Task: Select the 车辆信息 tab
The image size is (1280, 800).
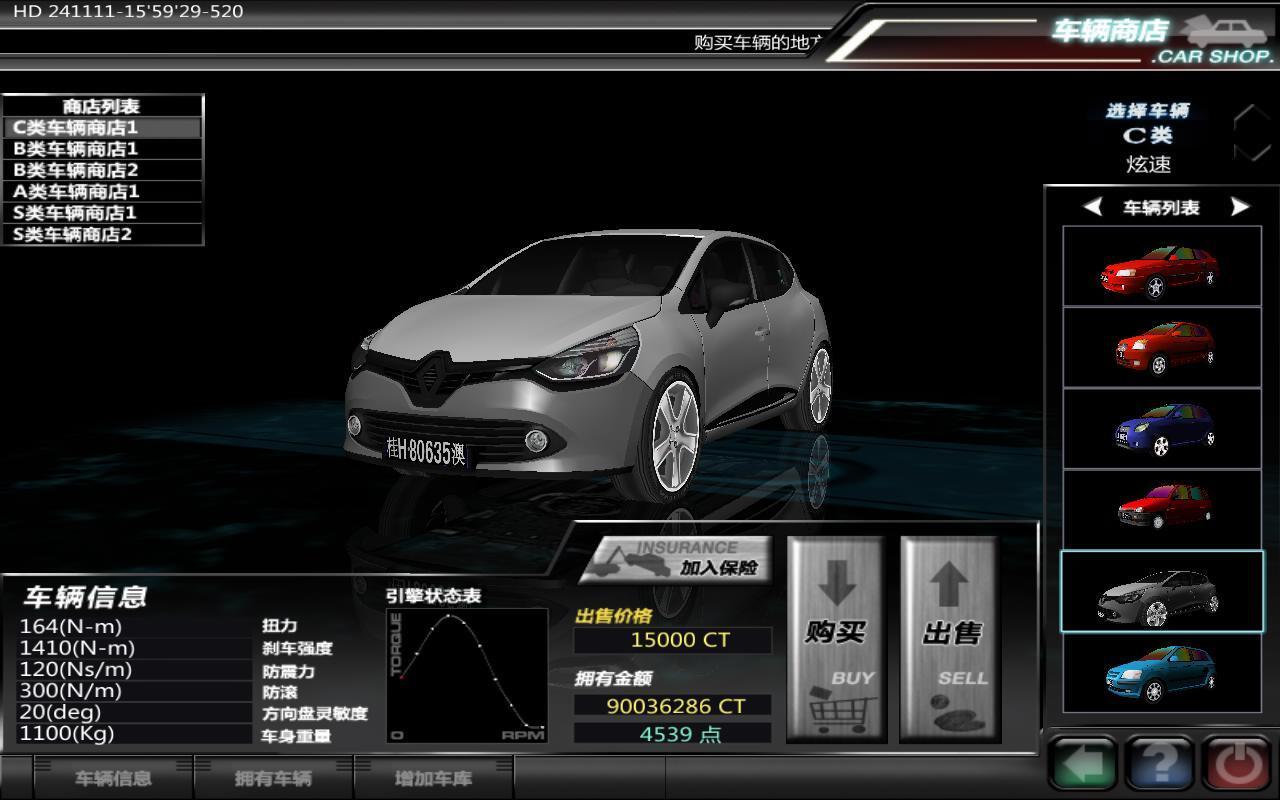Action: point(113,778)
